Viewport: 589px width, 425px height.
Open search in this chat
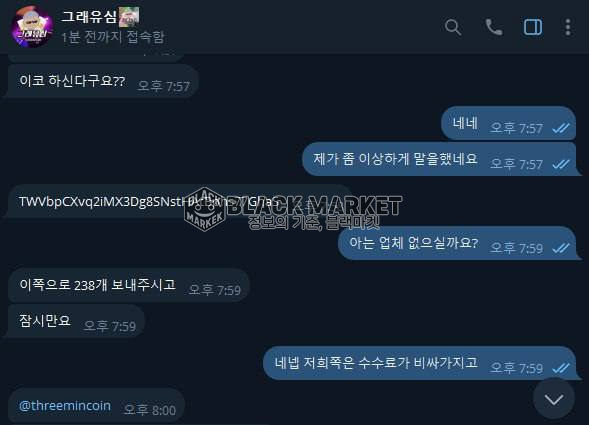(453, 27)
